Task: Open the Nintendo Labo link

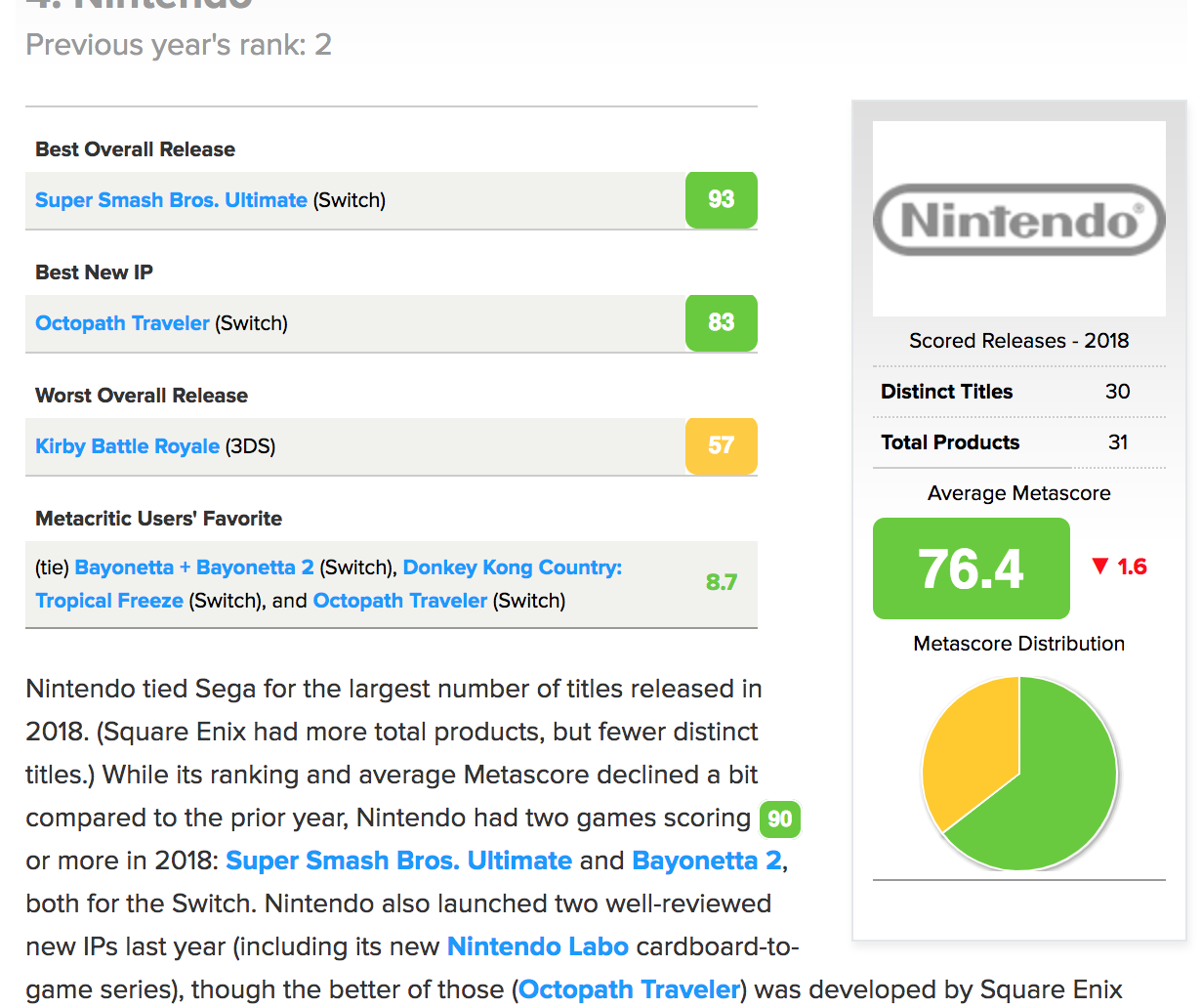Action: coord(537,946)
